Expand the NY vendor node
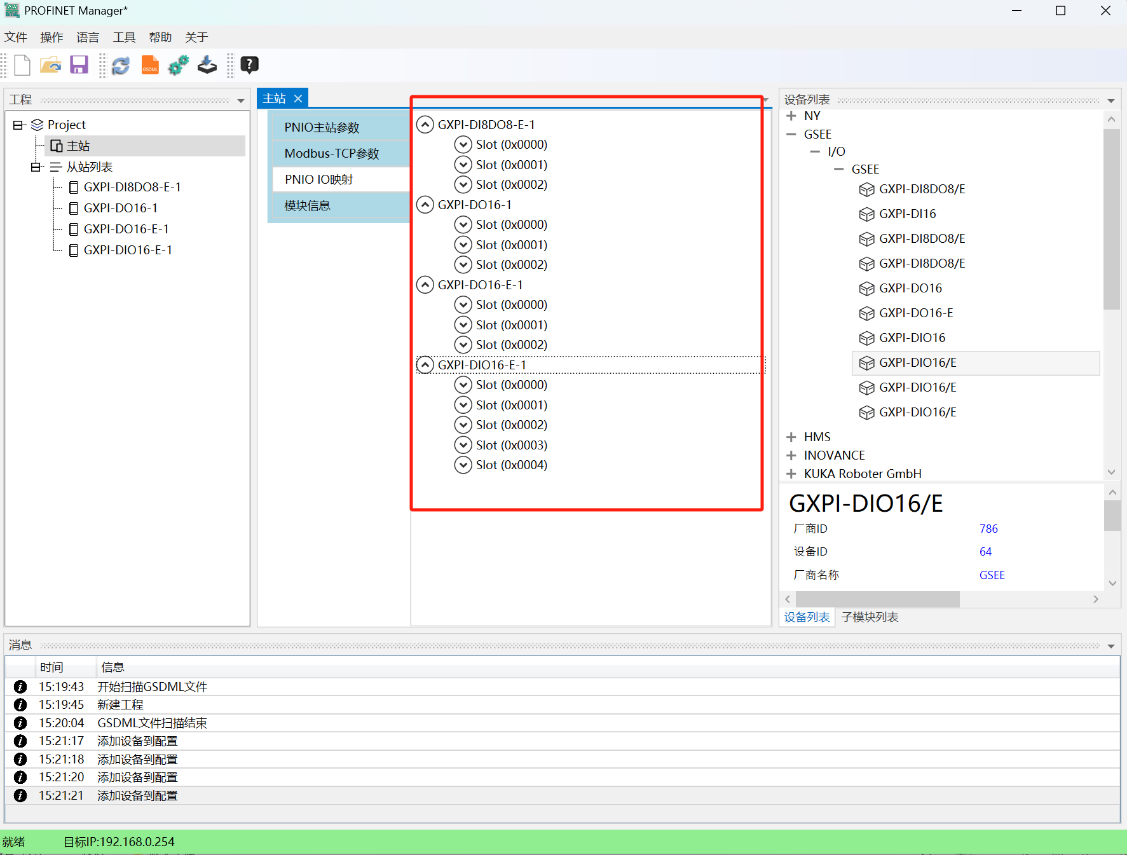 tap(791, 116)
